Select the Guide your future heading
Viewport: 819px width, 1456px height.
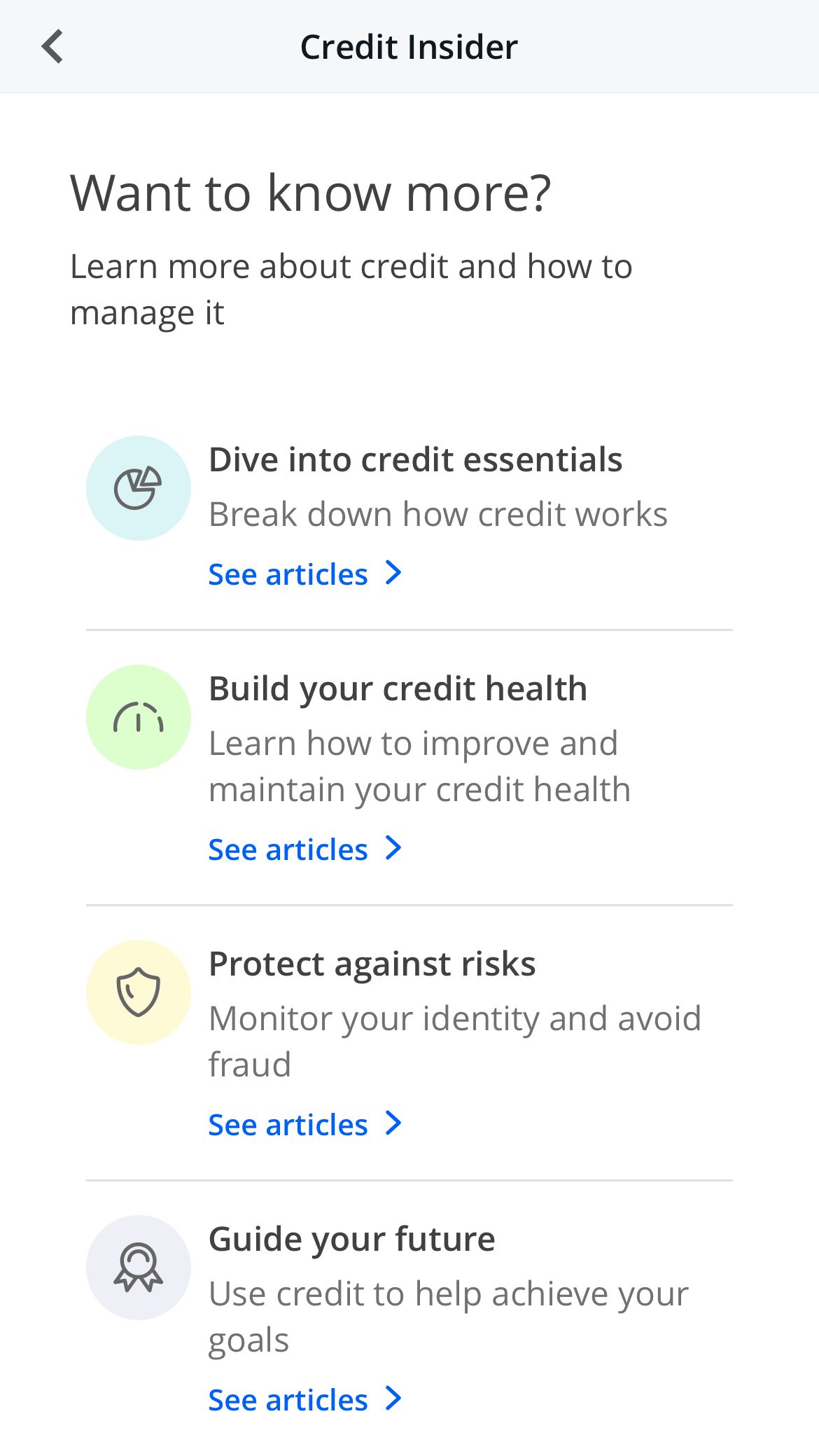(x=352, y=1239)
